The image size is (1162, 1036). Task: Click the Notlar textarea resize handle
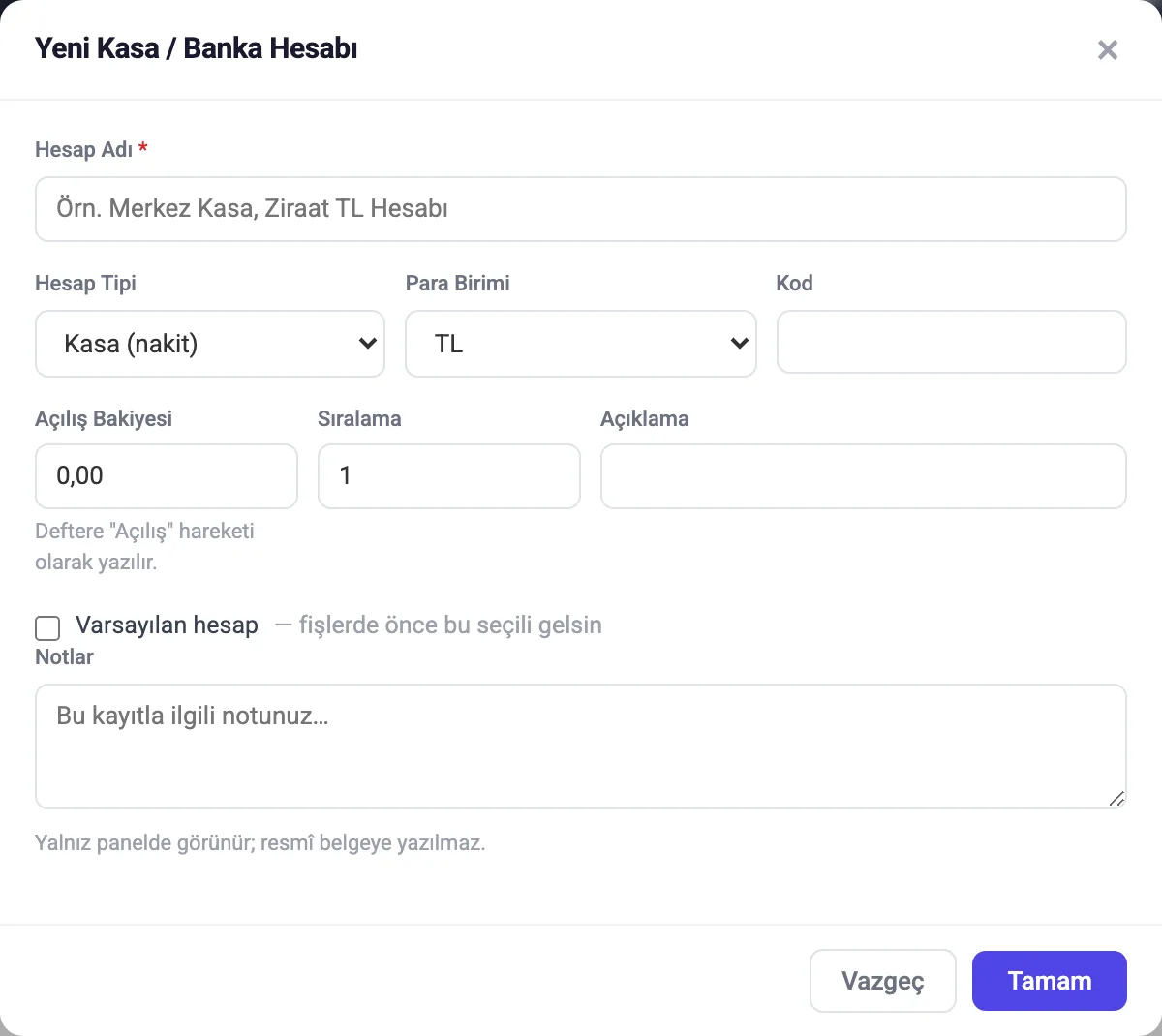pos(1116,799)
